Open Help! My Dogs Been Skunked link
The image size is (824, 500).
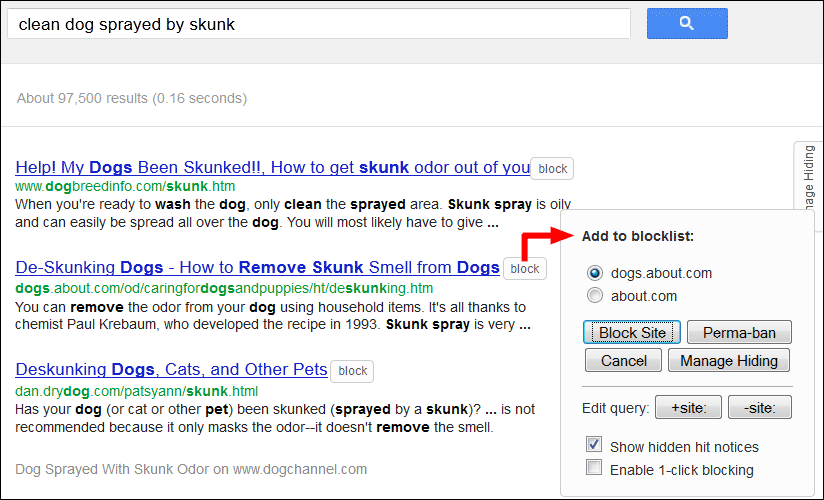pyautogui.click(x=272, y=167)
